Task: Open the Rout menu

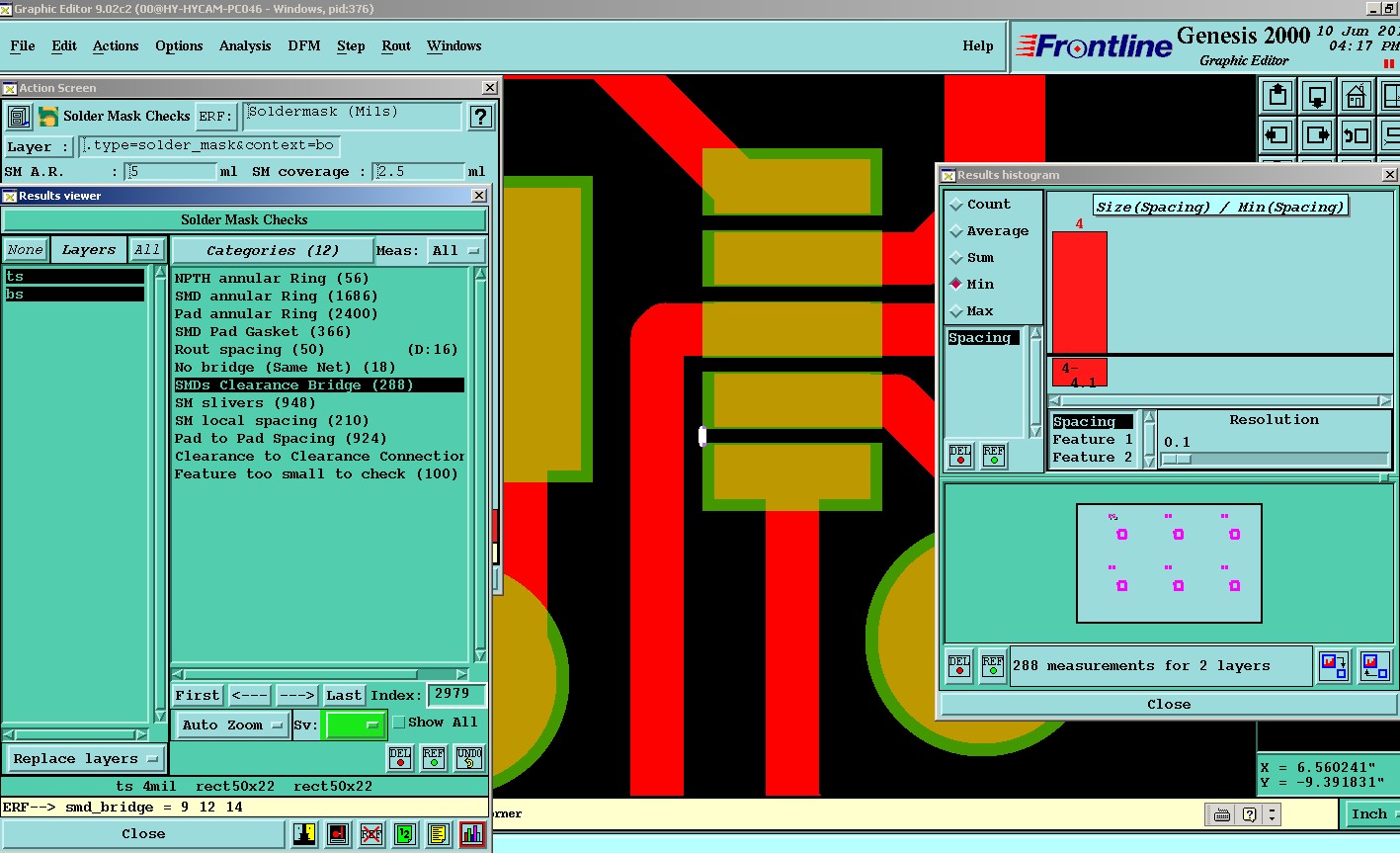Action: (x=396, y=46)
